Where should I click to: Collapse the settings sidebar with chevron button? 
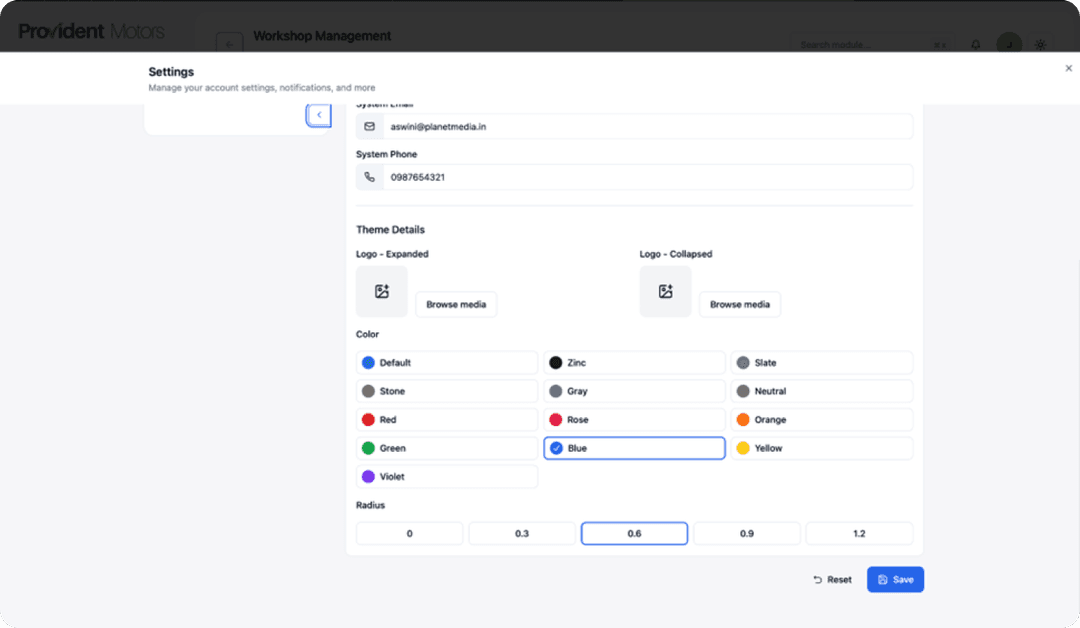319,115
